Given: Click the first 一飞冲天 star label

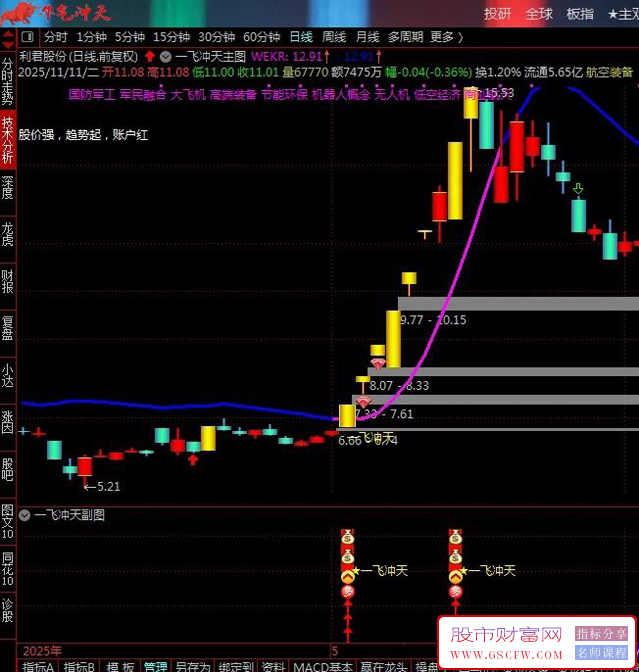Looking at the screenshot, I should click(380, 571).
